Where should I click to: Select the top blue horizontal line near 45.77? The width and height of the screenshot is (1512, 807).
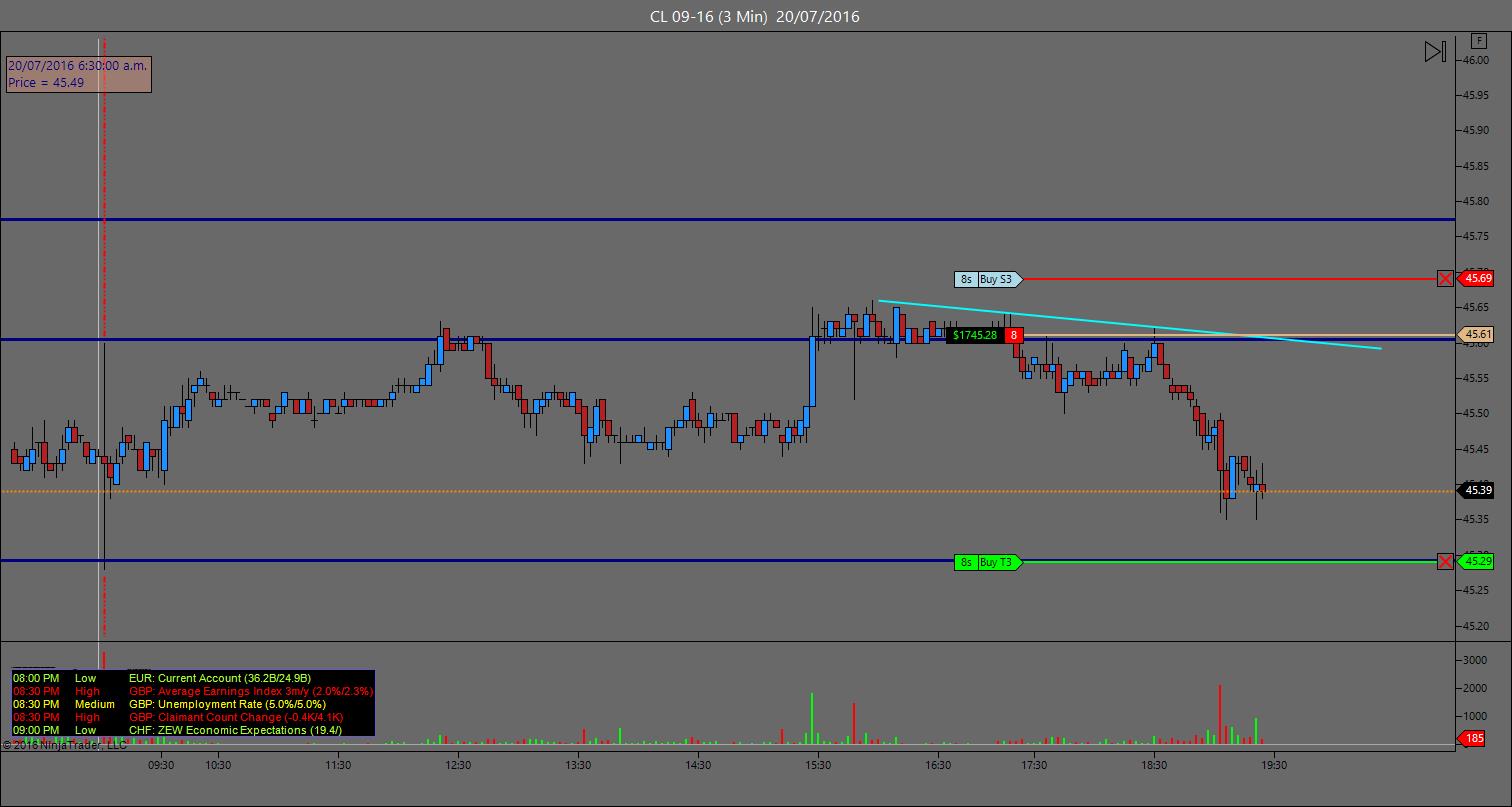(728, 219)
